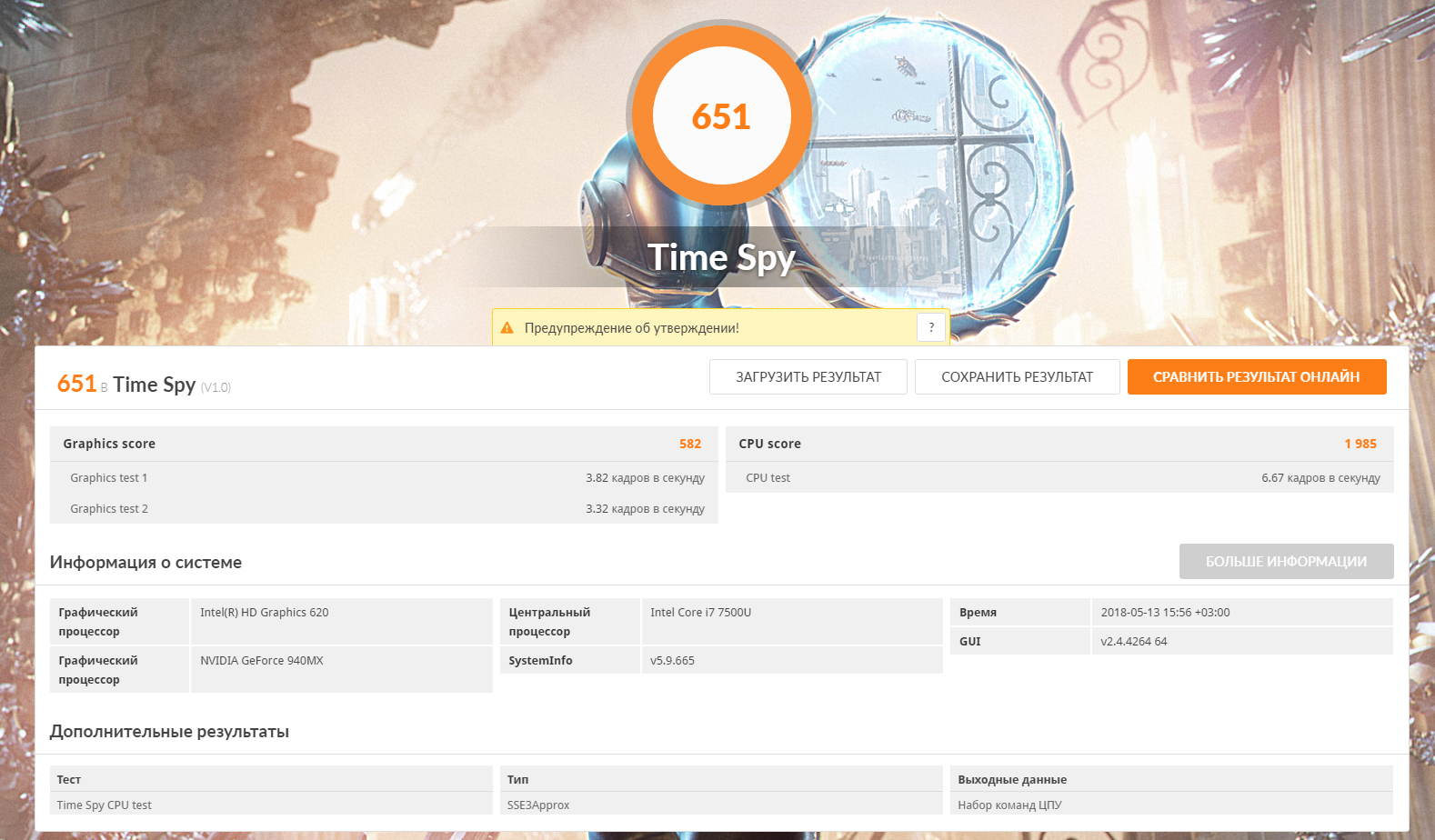Click the Graphics score value 582
The width and height of the screenshot is (1435, 840).
tap(689, 444)
